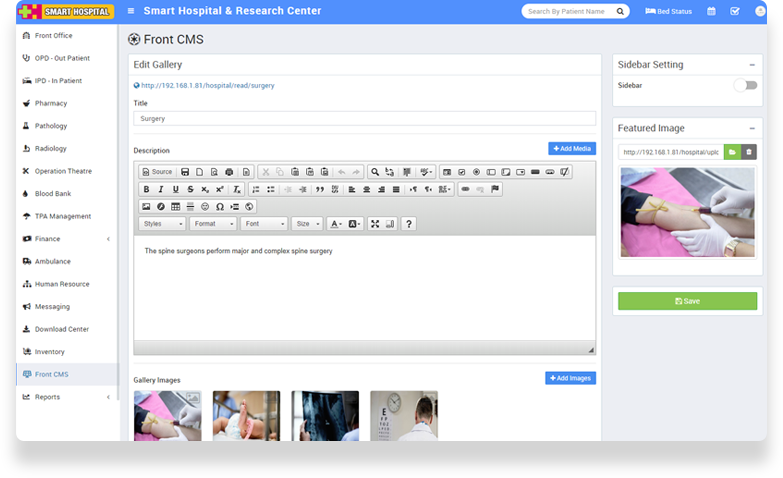Maximize the editor with the fullscreen icon

click(x=375, y=224)
